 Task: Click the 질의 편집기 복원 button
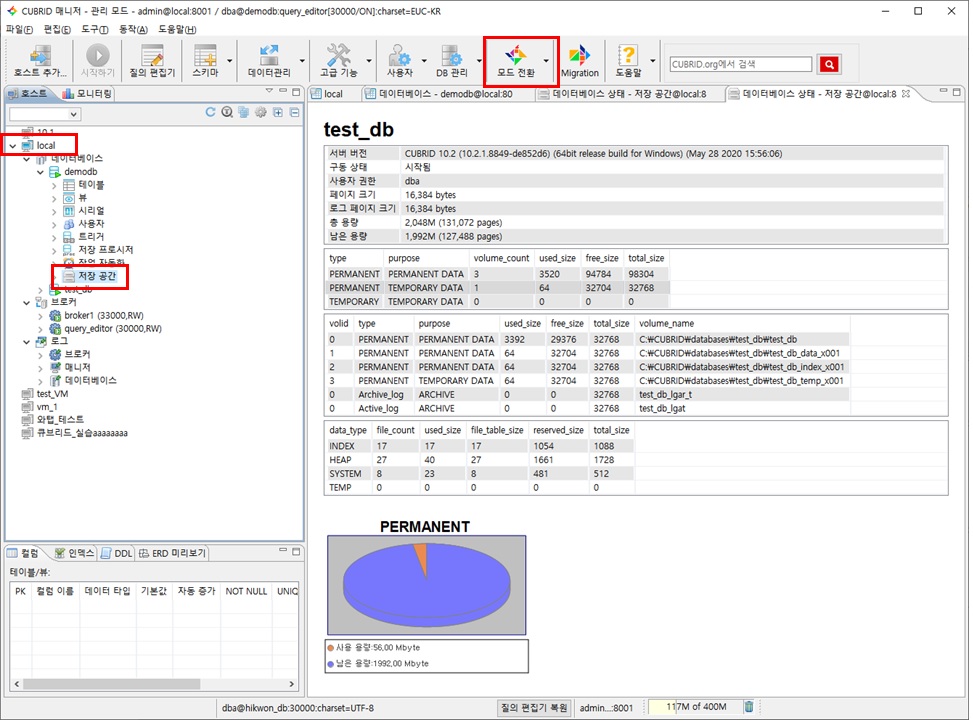(534, 708)
